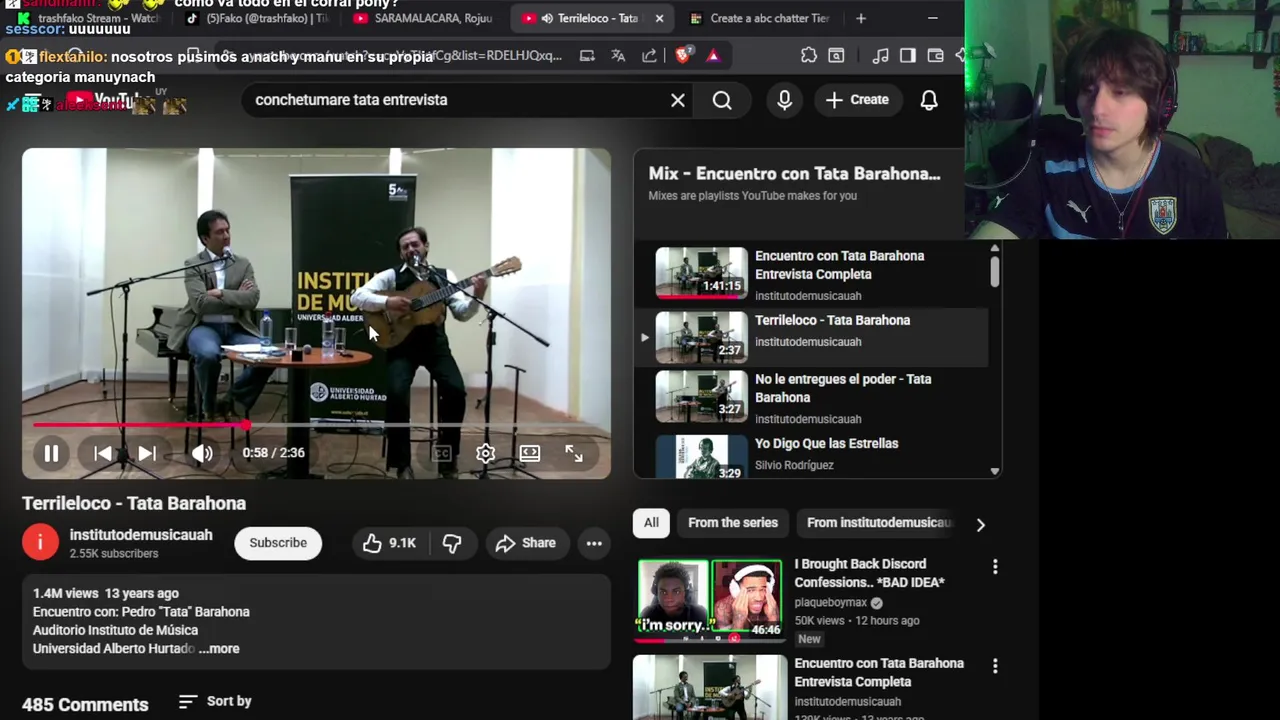Show more filter chips with right arrow

(980, 524)
